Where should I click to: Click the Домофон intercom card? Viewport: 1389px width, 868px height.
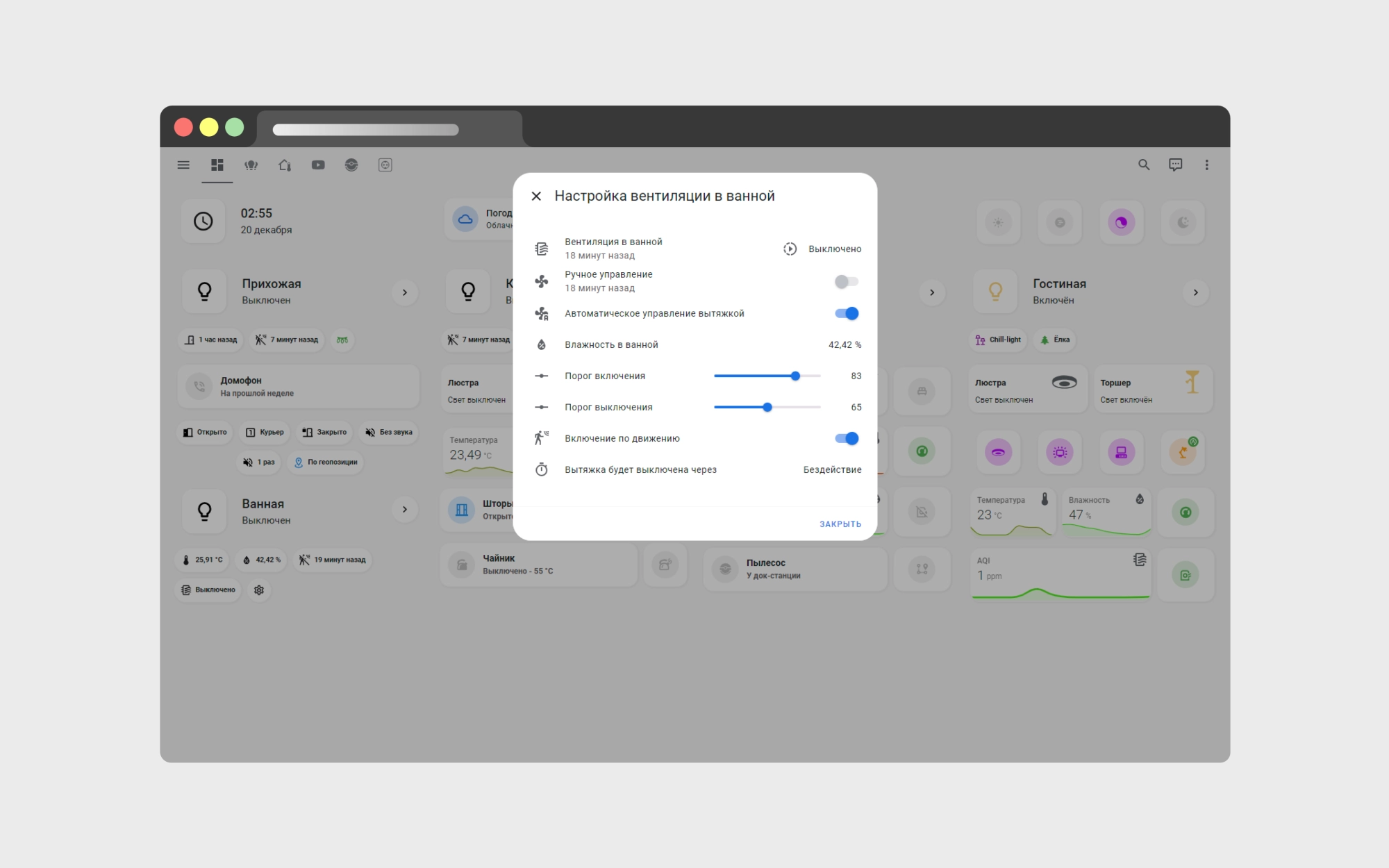[299, 387]
